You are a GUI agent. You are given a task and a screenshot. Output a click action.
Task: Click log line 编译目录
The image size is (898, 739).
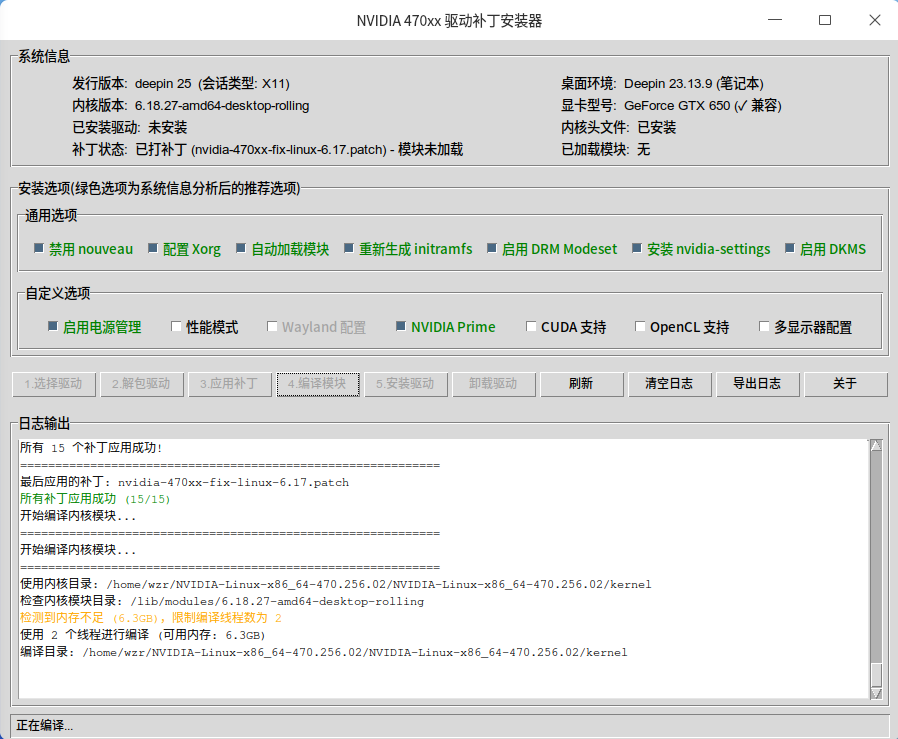pos(324,652)
